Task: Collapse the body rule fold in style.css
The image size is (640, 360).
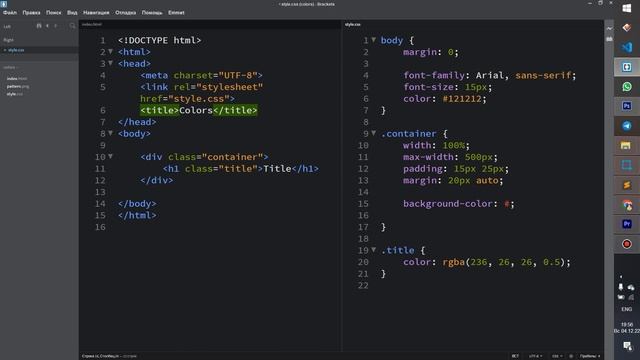Action: (373, 40)
